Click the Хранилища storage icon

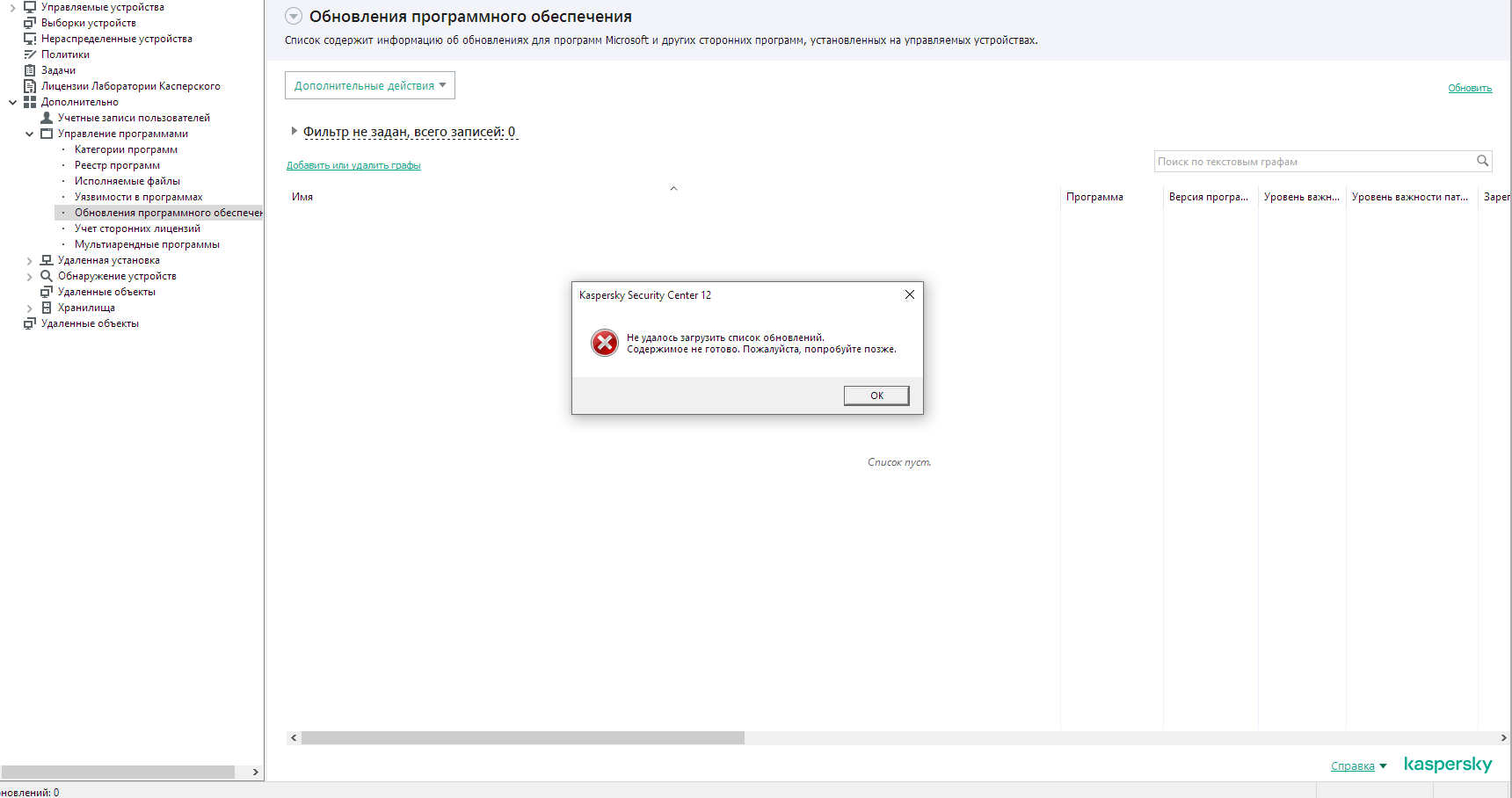47,308
